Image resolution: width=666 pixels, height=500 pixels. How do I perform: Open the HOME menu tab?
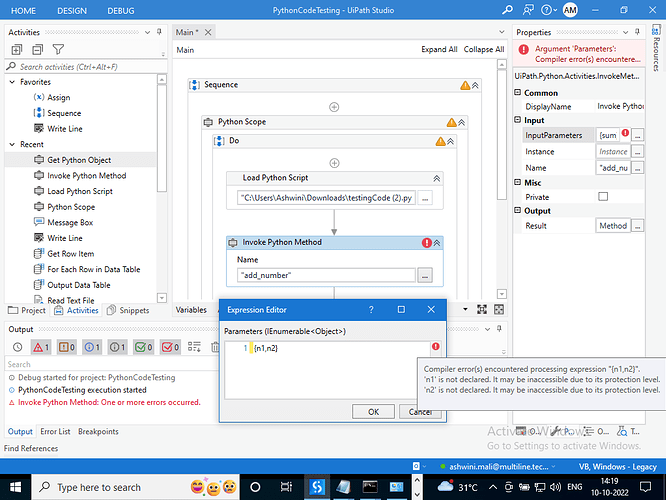[23, 11]
